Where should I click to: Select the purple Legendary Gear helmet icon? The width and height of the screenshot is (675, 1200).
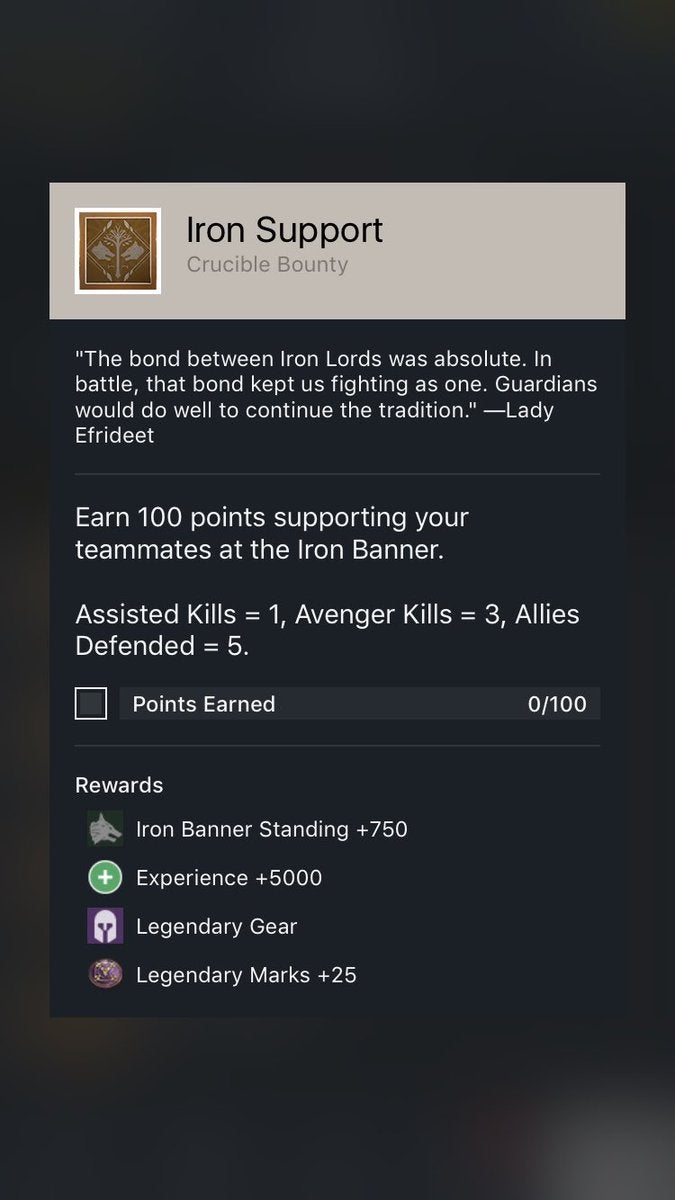[x=105, y=926]
